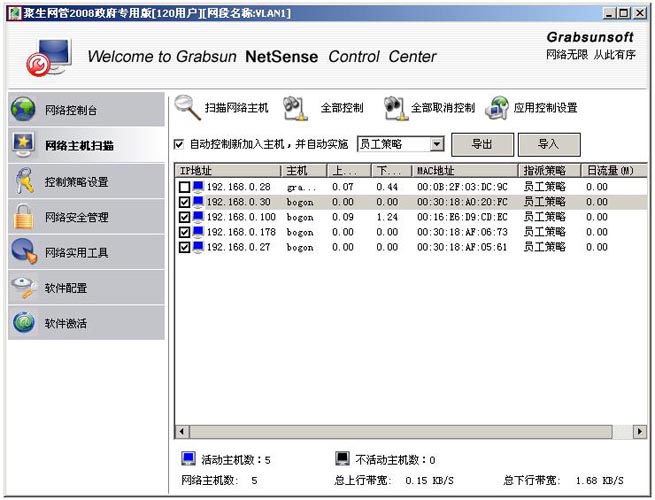Click the disc icon for 软件配置
The width and height of the screenshot is (655, 500).
click(24, 287)
